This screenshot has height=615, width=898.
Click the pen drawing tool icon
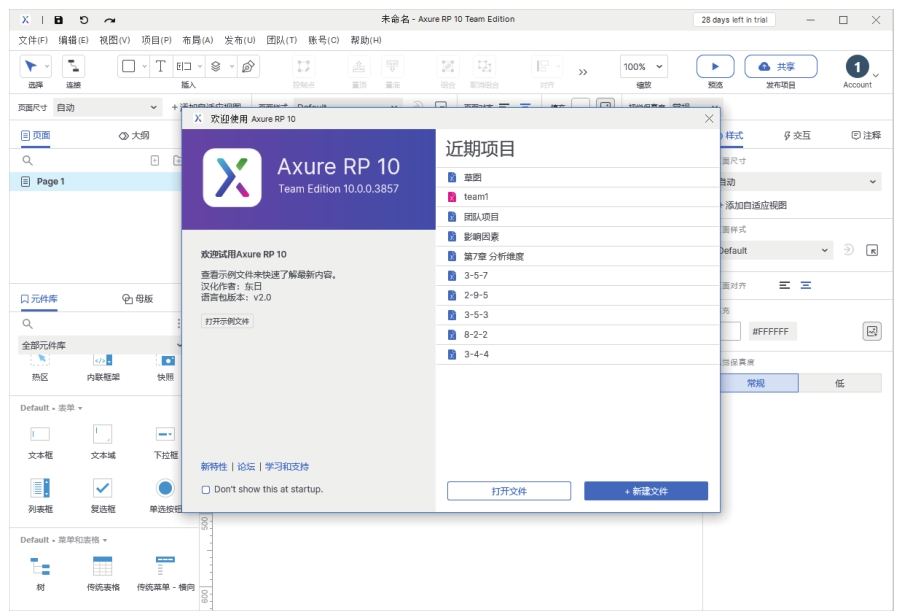point(248,66)
